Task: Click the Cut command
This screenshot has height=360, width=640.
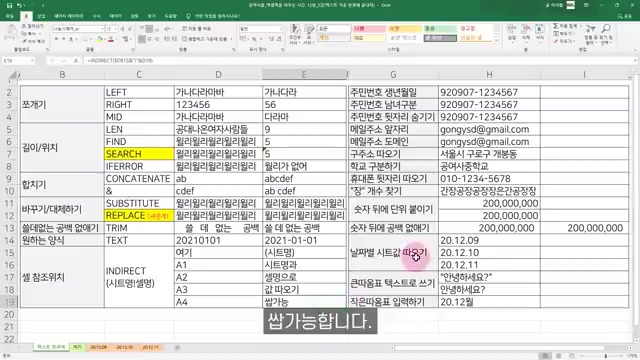Action: pyautogui.click(x=32, y=26)
